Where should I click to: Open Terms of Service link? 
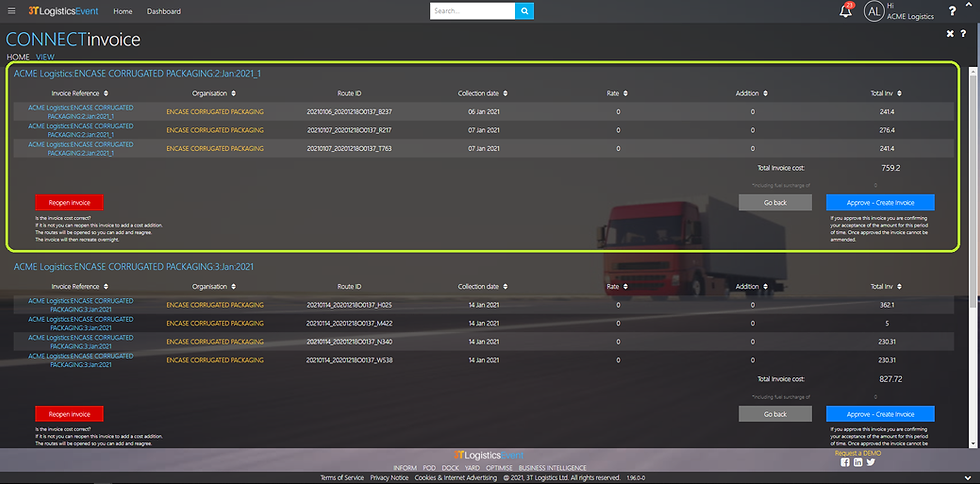point(342,478)
